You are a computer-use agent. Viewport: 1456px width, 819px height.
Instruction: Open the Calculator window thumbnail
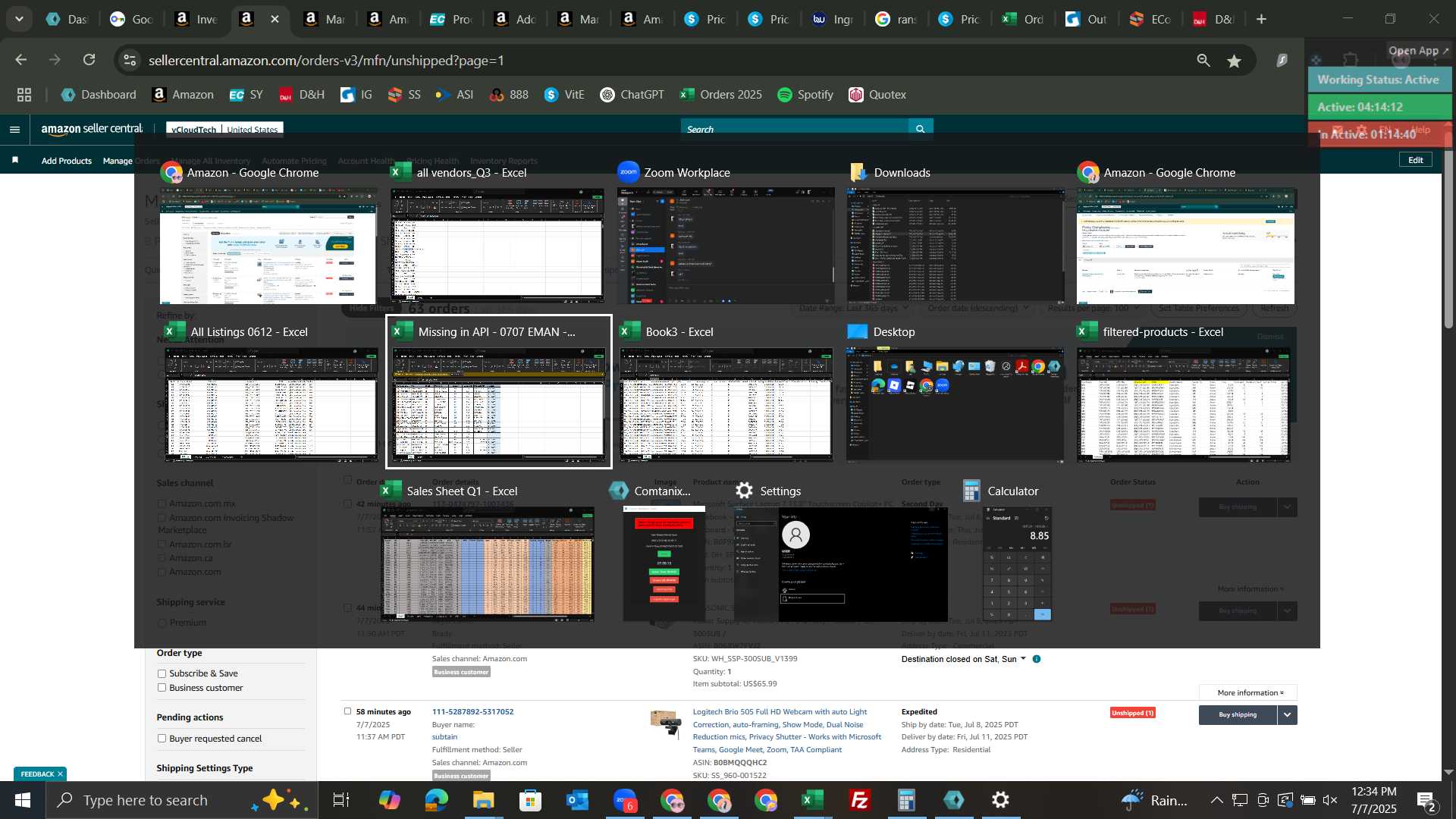[1017, 563]
